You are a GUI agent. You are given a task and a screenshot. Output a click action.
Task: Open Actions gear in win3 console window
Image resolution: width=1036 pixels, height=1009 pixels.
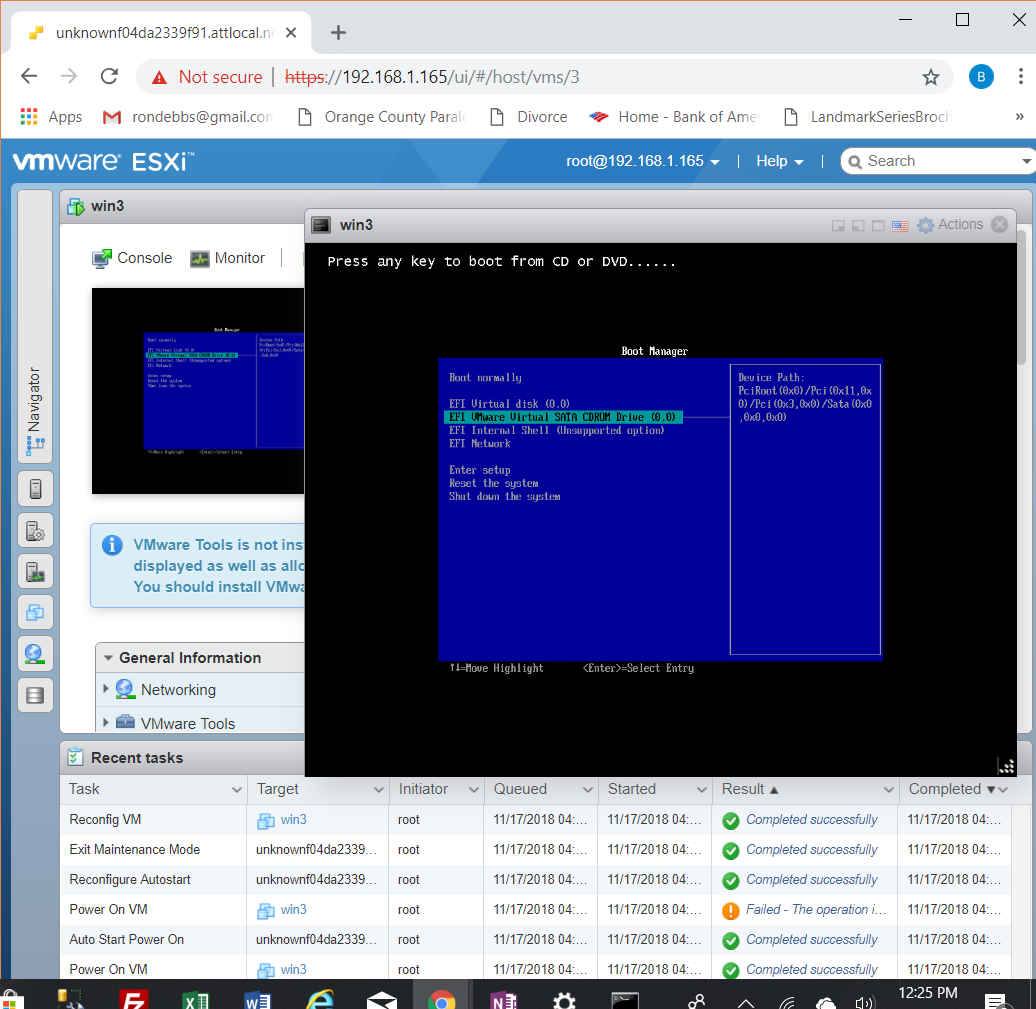point(950,225)
